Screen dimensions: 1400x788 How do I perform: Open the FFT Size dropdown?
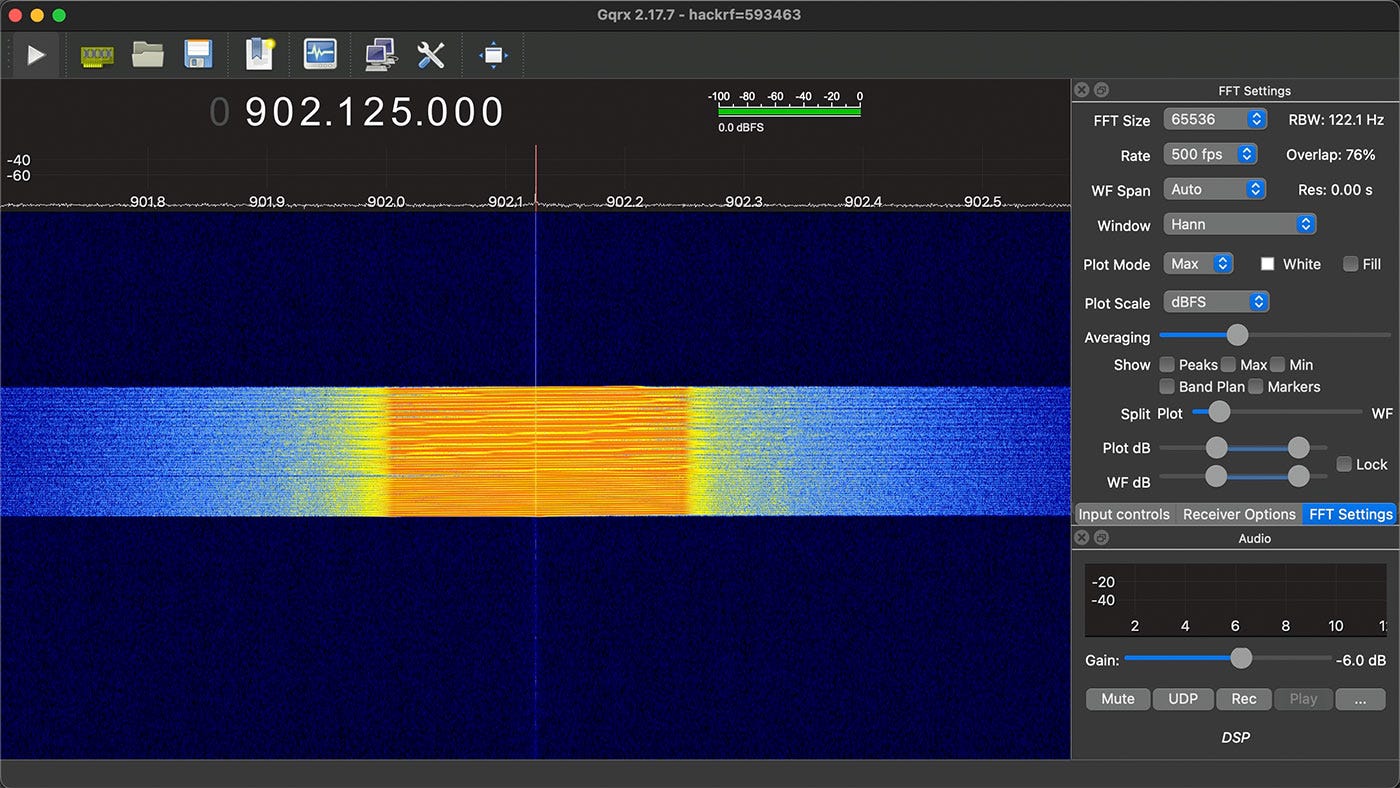(x=1214, y=118)
